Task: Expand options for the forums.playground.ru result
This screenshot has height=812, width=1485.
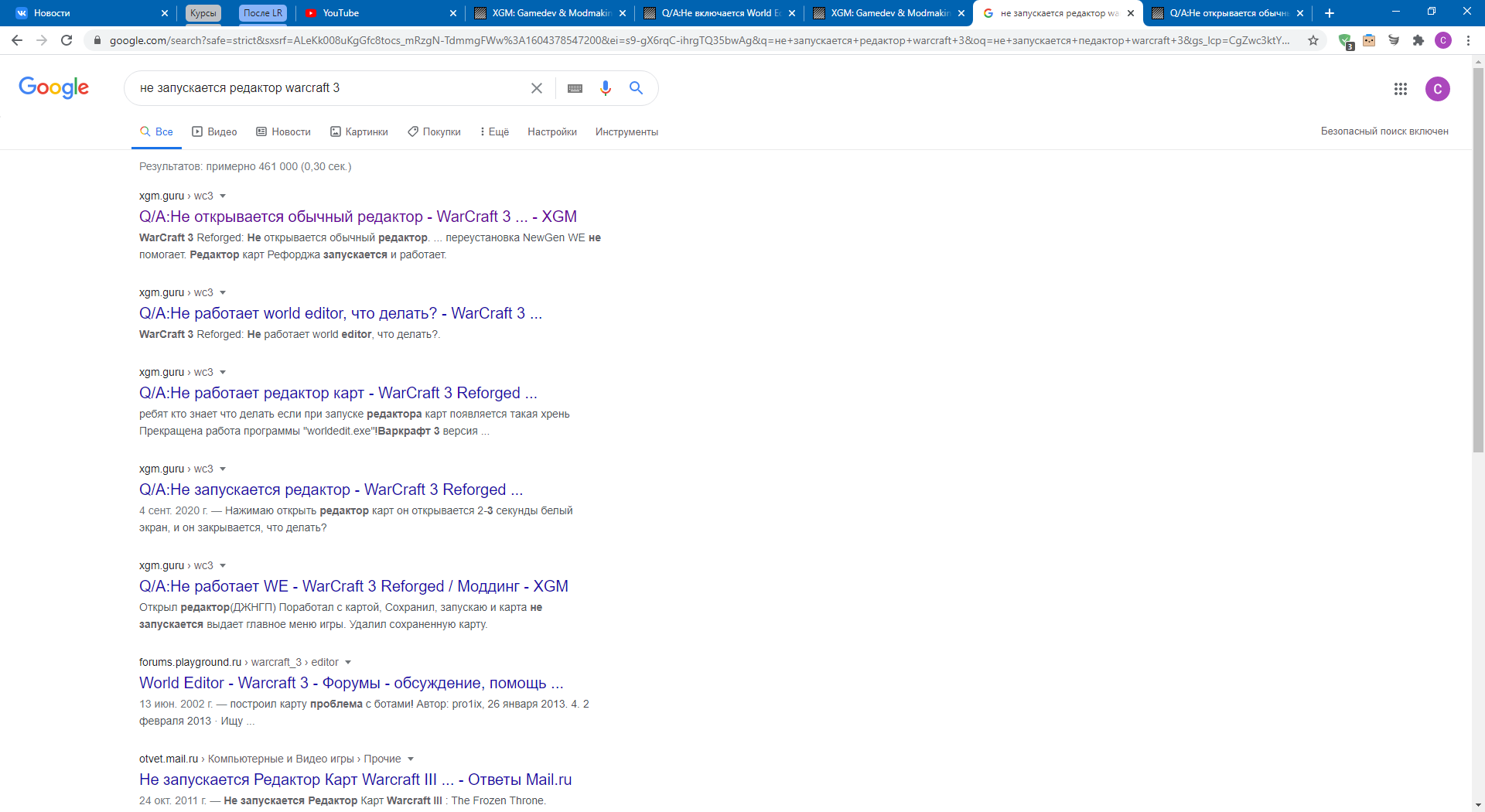Action: pos(348,663)
